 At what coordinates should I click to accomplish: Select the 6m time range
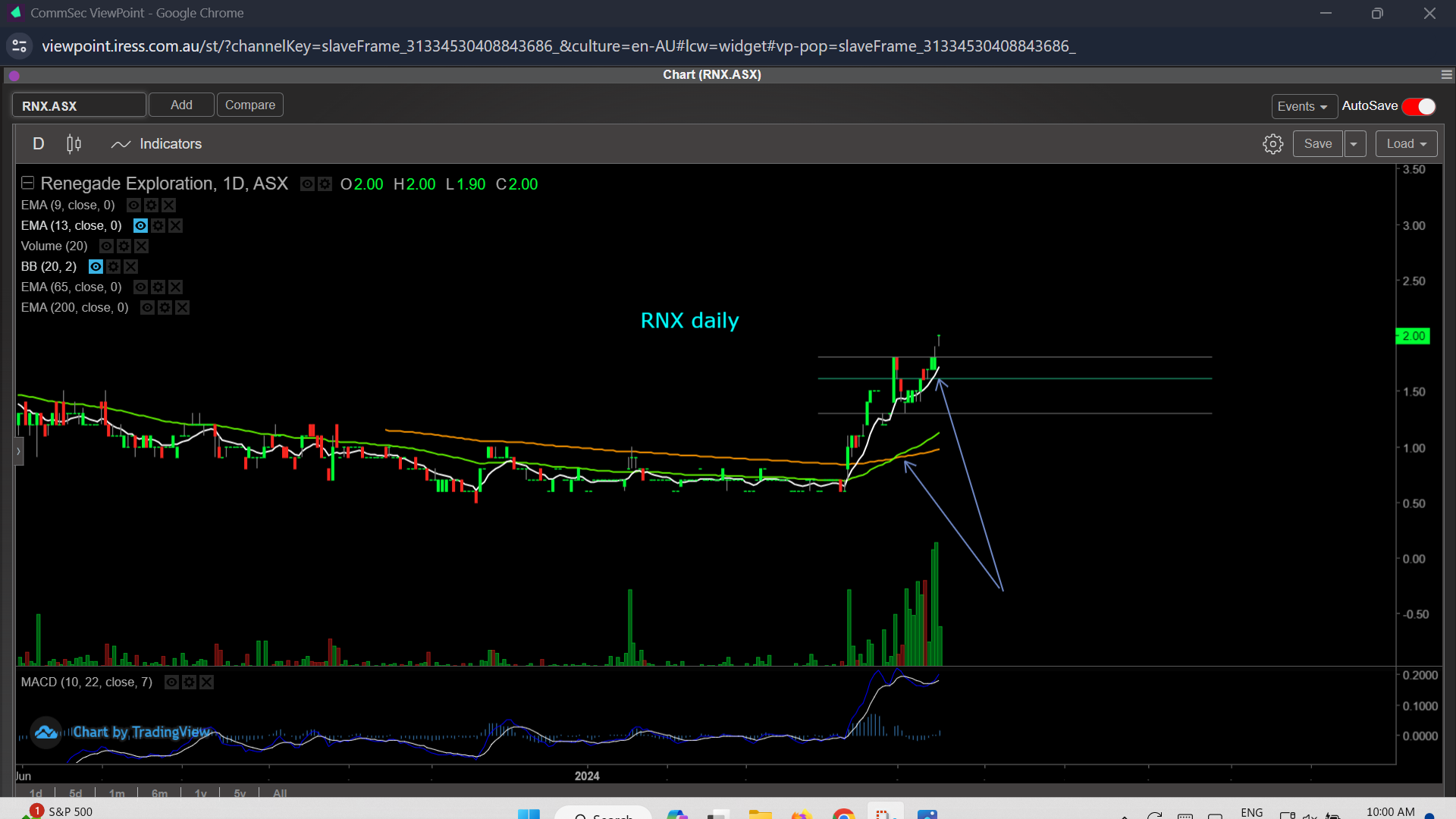pyautogui.click(x=159, y=793)
